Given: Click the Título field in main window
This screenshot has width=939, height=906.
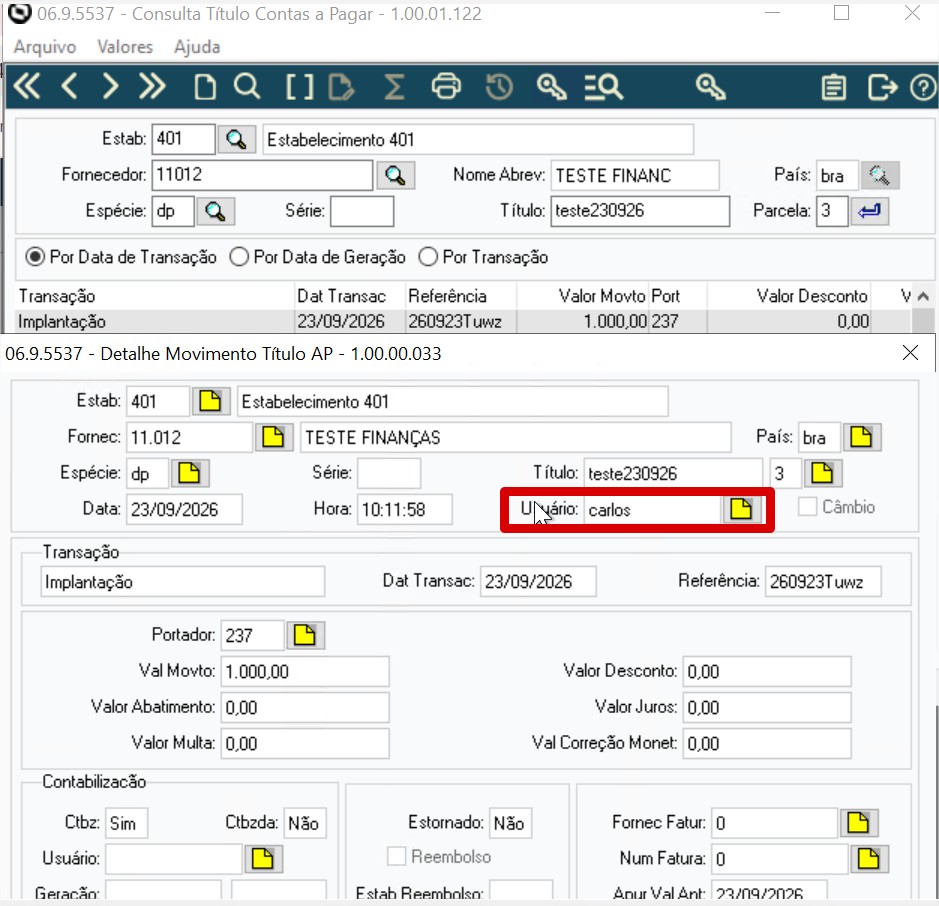Looking at the screenshot, I should coord(640,211).
